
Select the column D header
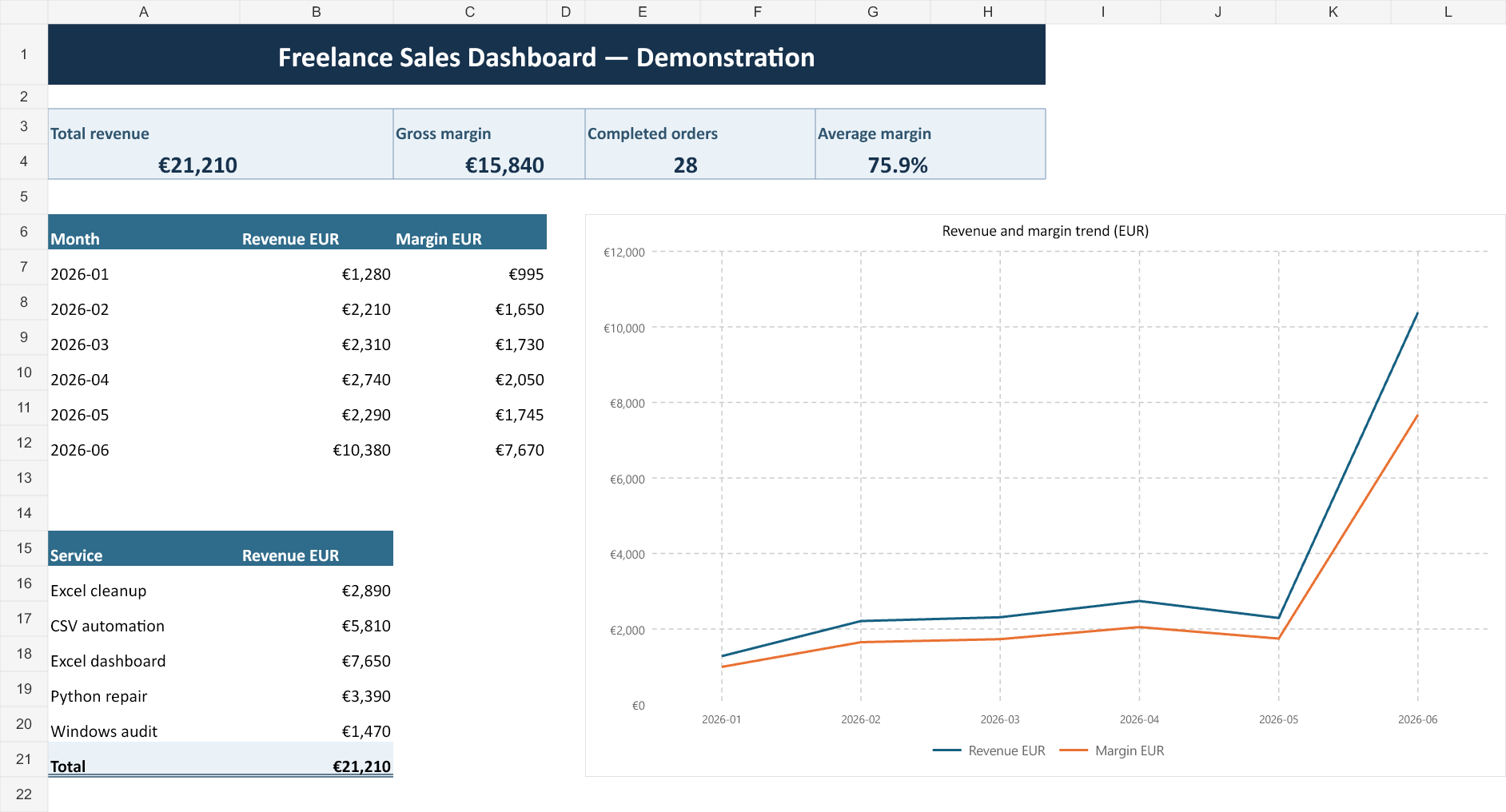(566, 12)
